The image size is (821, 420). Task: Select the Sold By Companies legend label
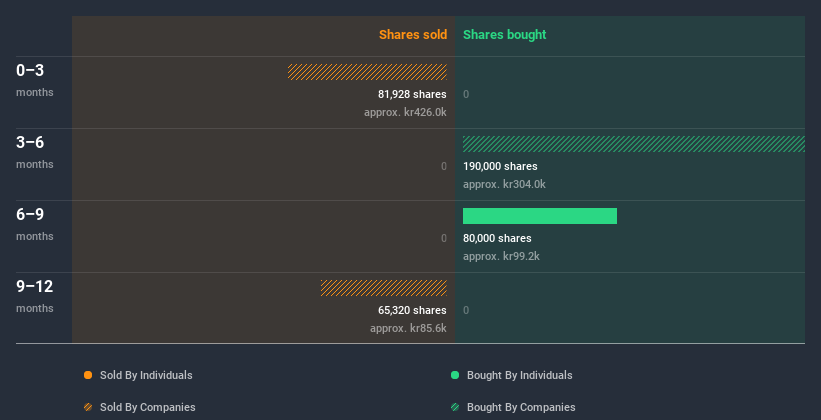pyautogui.click(x=148, y=407)
